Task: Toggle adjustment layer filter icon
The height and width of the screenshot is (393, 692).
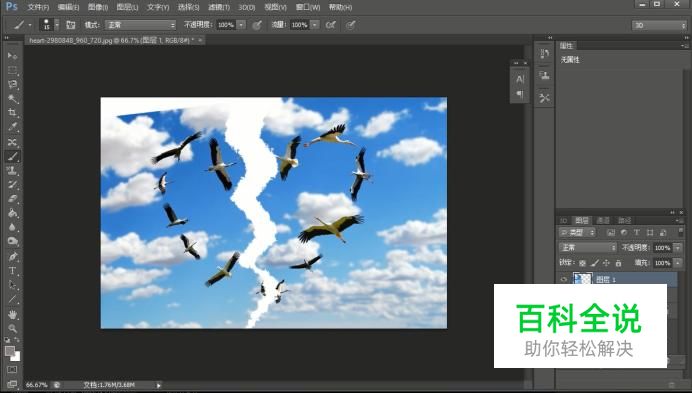Action: pyautogui.click(x=624, y=232)
